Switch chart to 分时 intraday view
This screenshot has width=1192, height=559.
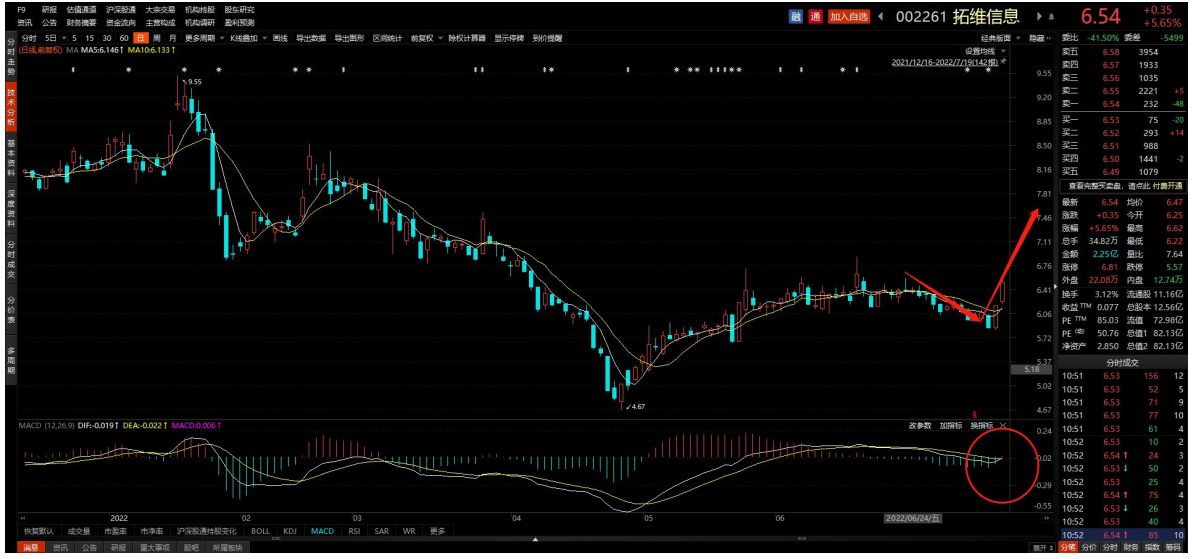[x=29, y=38]
